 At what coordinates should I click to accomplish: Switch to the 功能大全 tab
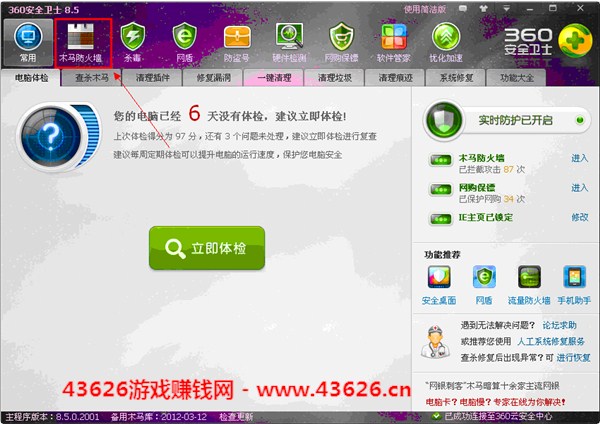(x=517, y=78)
